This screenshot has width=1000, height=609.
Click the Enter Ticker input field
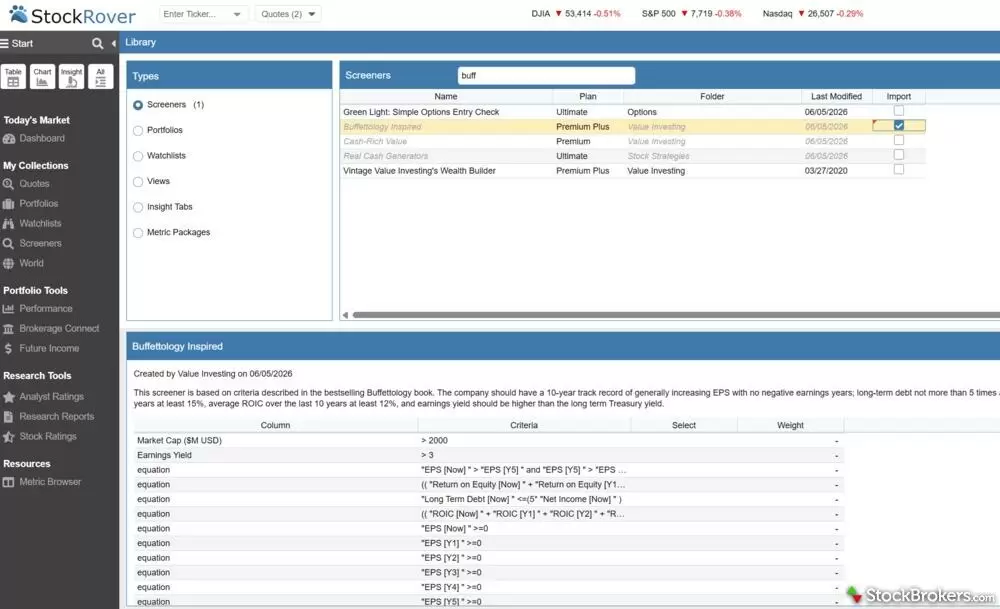(195, 14)
